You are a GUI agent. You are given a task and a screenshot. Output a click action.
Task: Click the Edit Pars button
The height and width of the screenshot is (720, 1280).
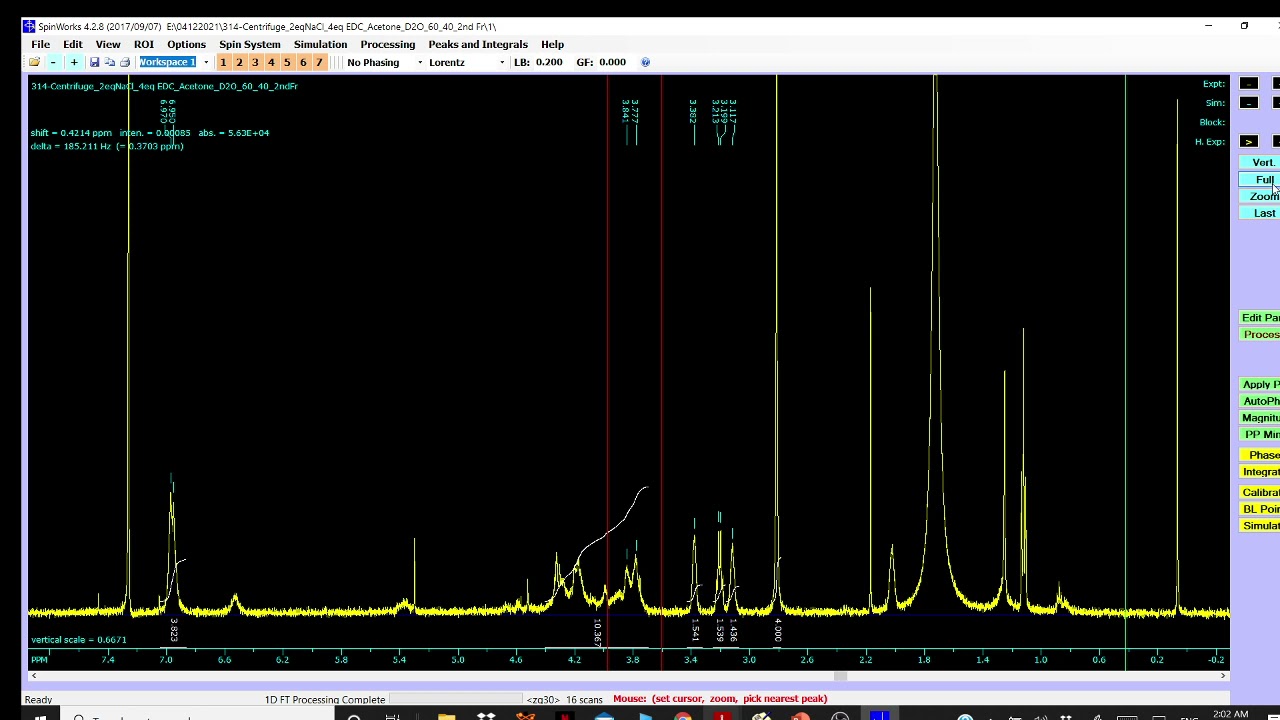(1260, 318)
